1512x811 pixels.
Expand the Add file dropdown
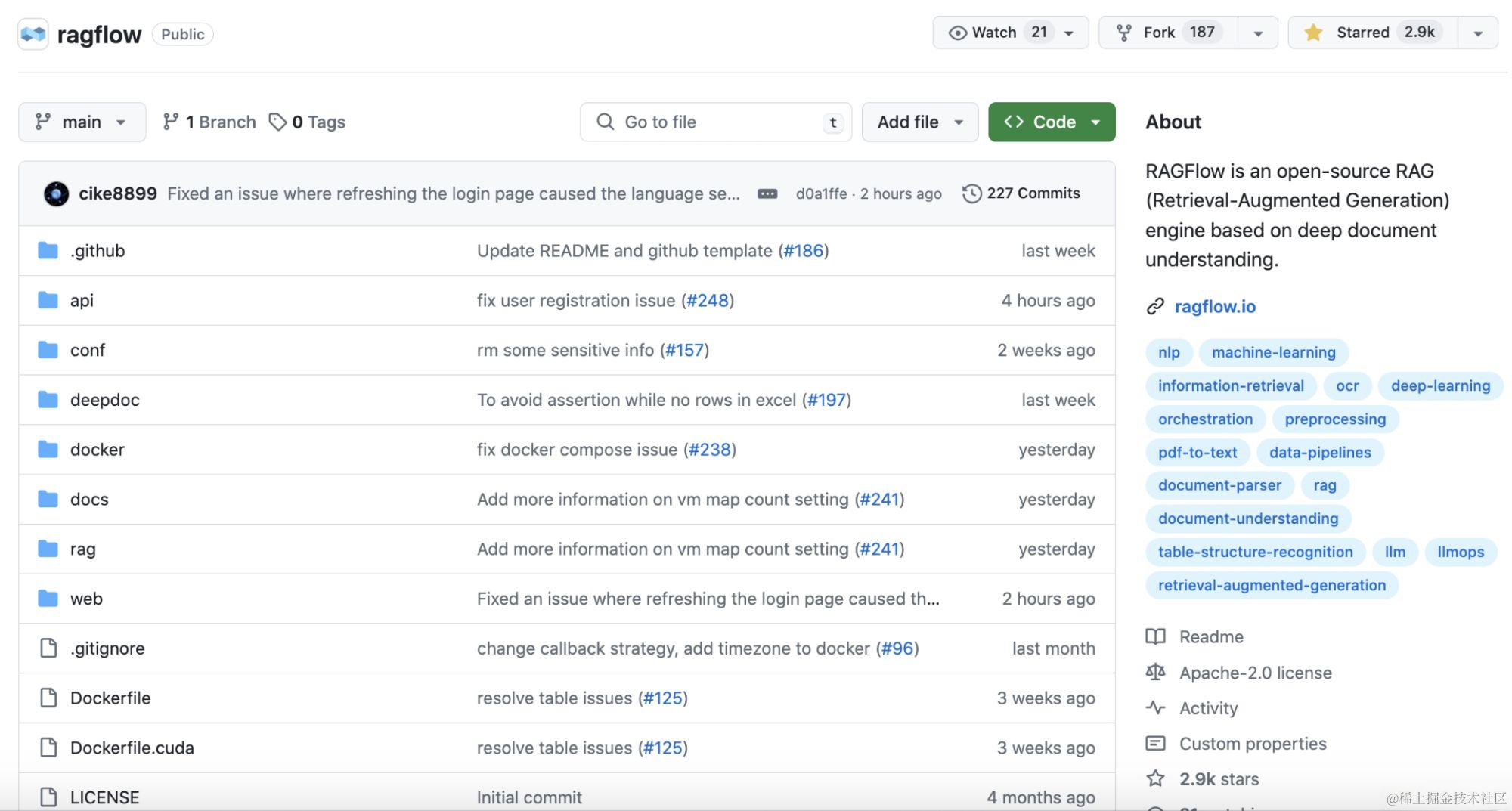pyautogui.click(x=919, y=122)
